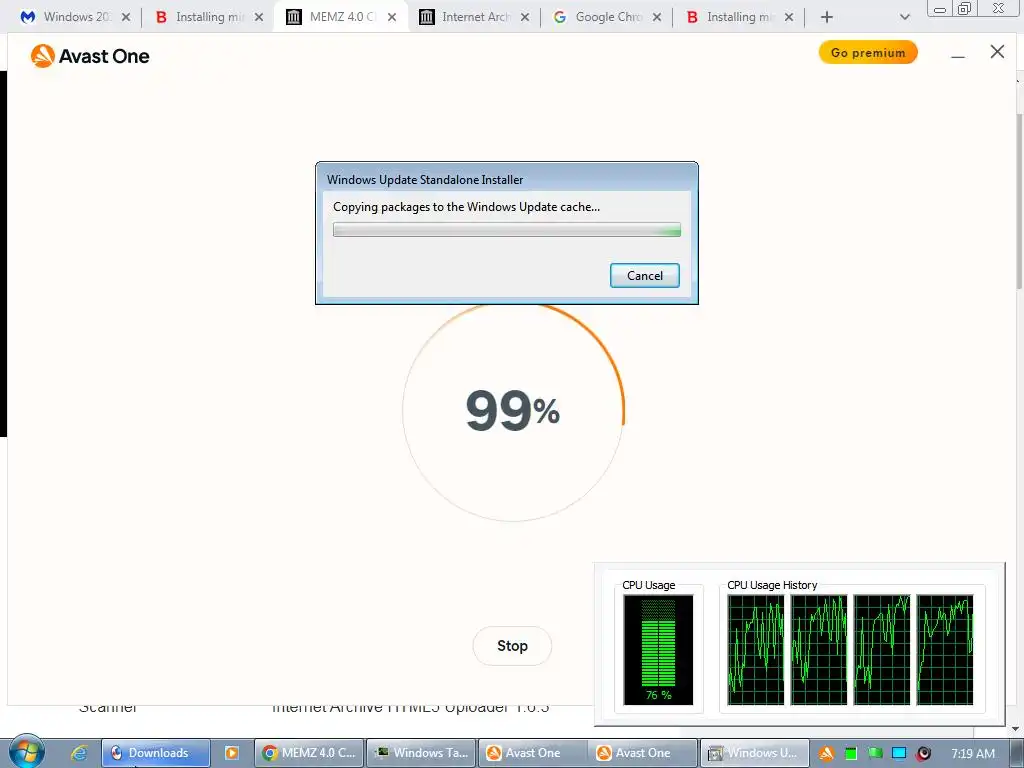Close the Windows 20 tab

point(126,18)
